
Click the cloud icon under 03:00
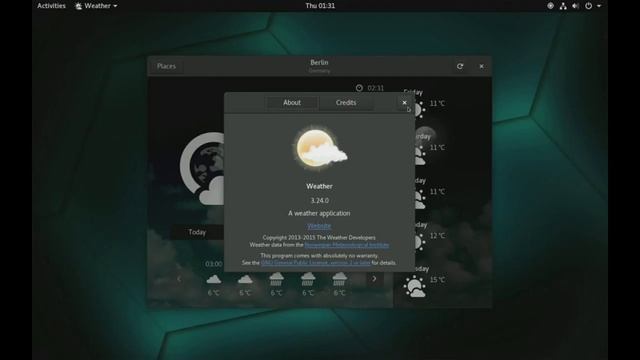[x=214, y=279]
